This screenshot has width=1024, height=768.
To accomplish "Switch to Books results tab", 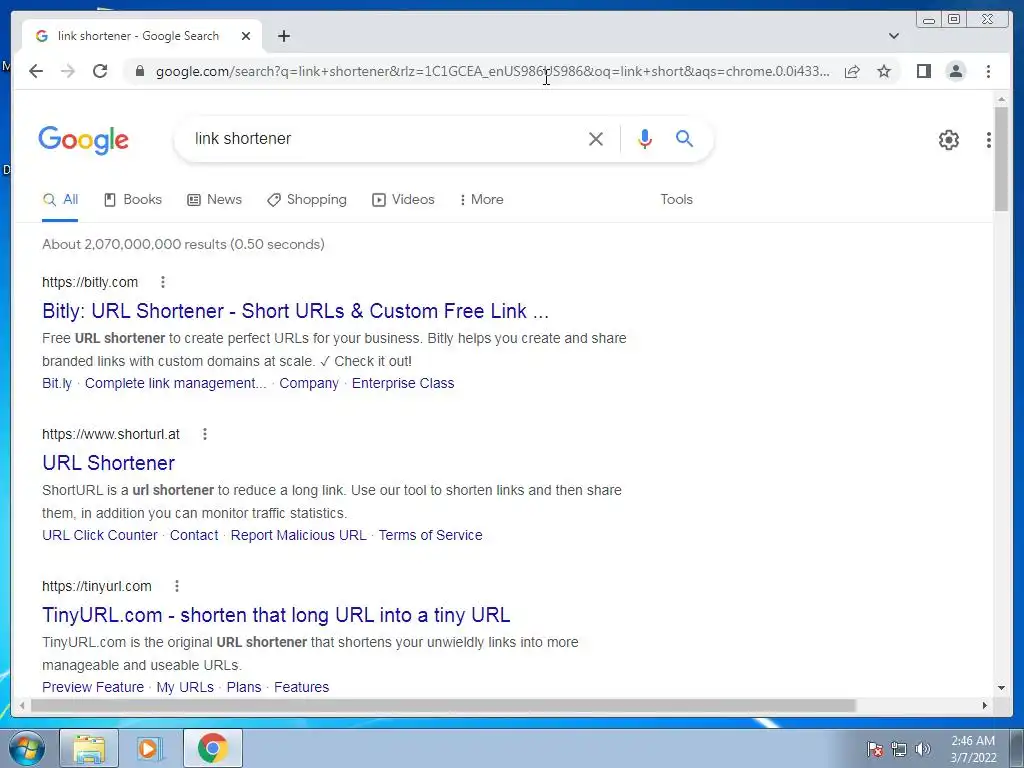I will pyautogui.click(x=133, y=200).
